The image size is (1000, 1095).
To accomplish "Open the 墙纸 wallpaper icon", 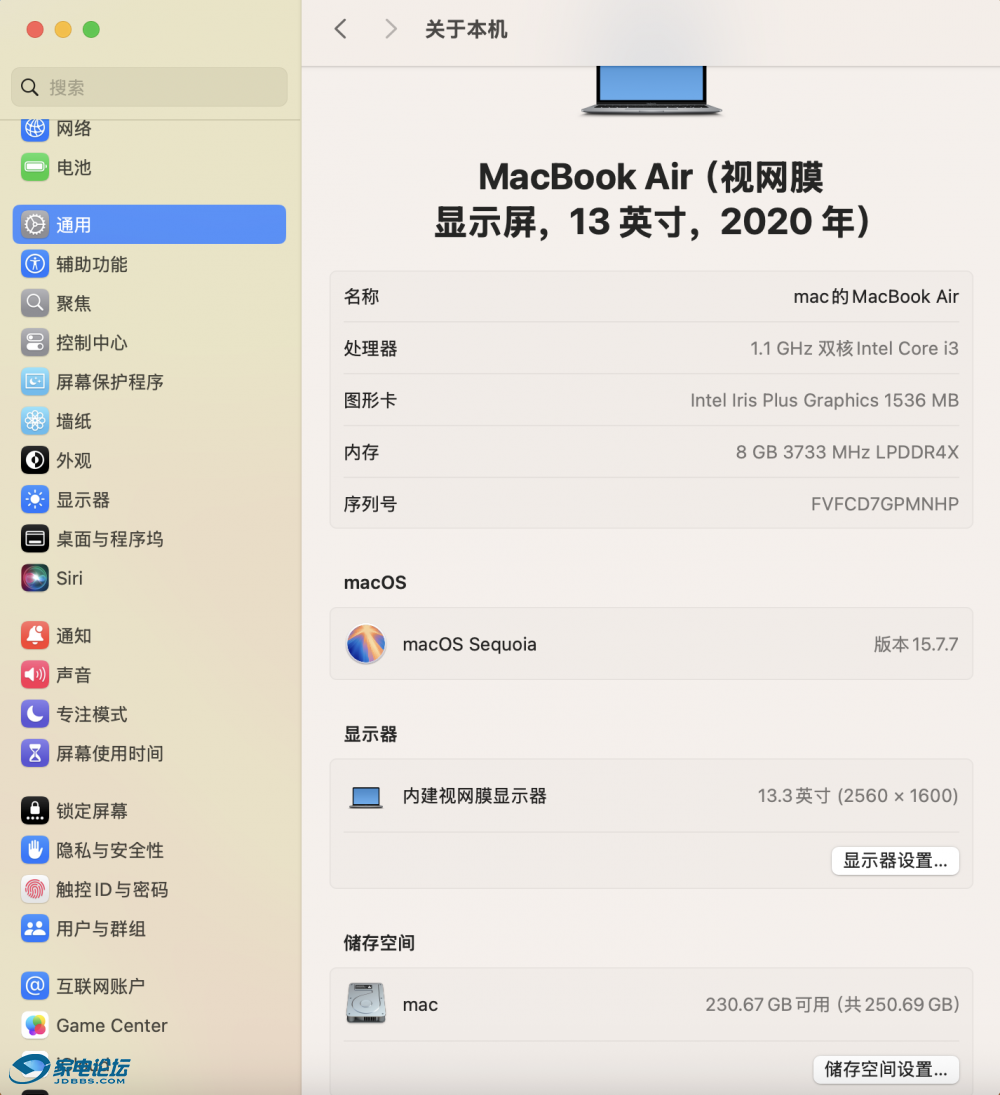I will point(35,421).
